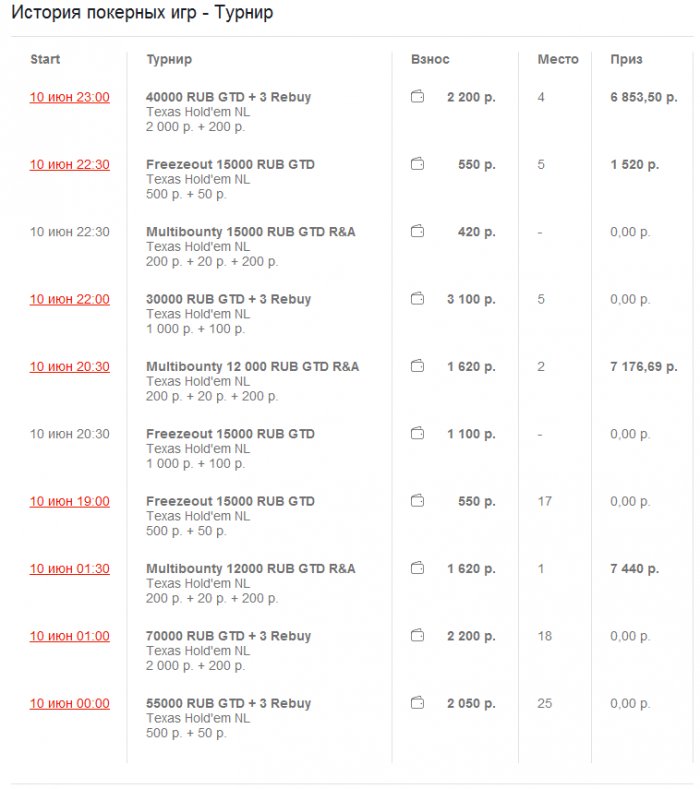
Task: Click wallet icon for Multibounty 12 000 RUB row
Action: tap(417, 367)
